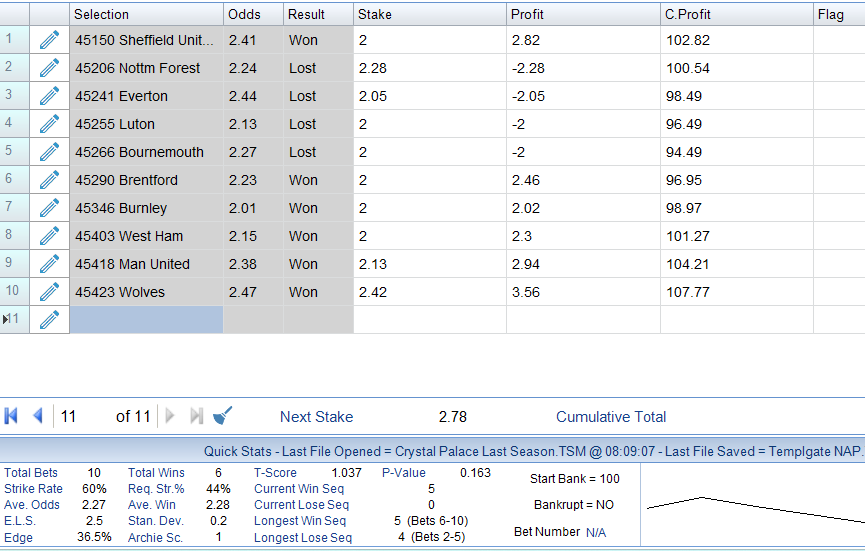This screenshot has width=865, height=551.
Task: Select Stake cell for Wolves bet
Action: 430,292
